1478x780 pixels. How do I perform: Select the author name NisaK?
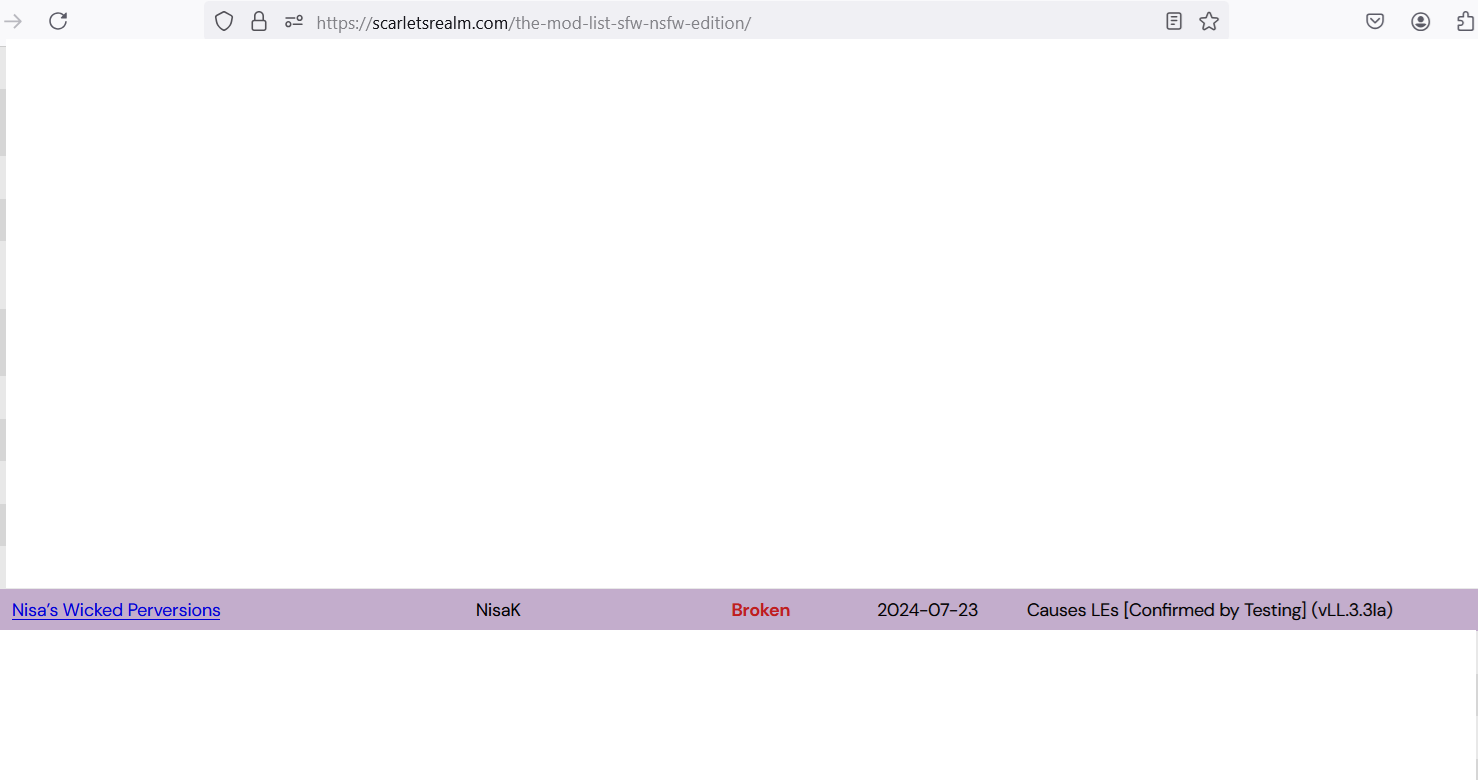tap(498, 610)
